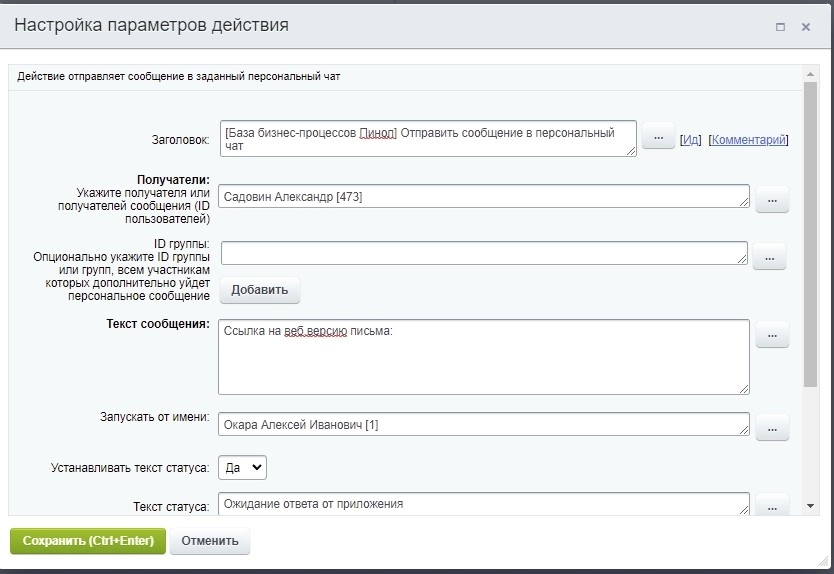Click ellipsis button beside ID группы field
This screenshot has width=834, height=574.
click(x=769, y=257)
